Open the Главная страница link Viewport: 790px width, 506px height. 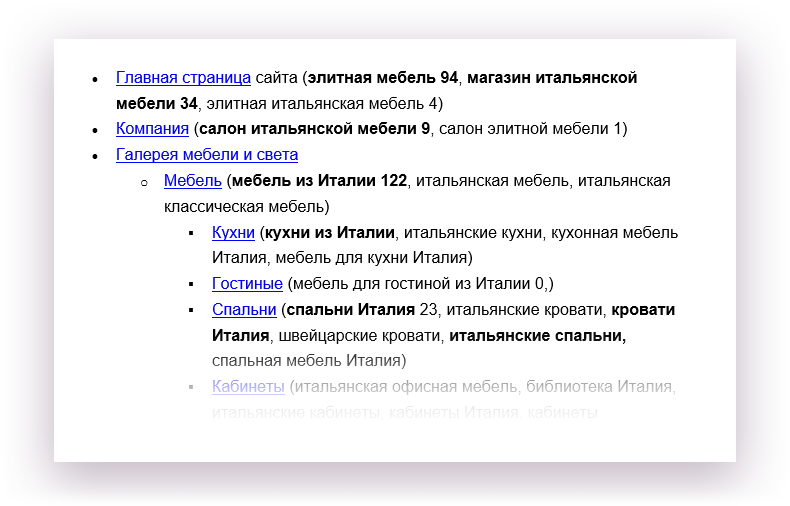[183, 78]
